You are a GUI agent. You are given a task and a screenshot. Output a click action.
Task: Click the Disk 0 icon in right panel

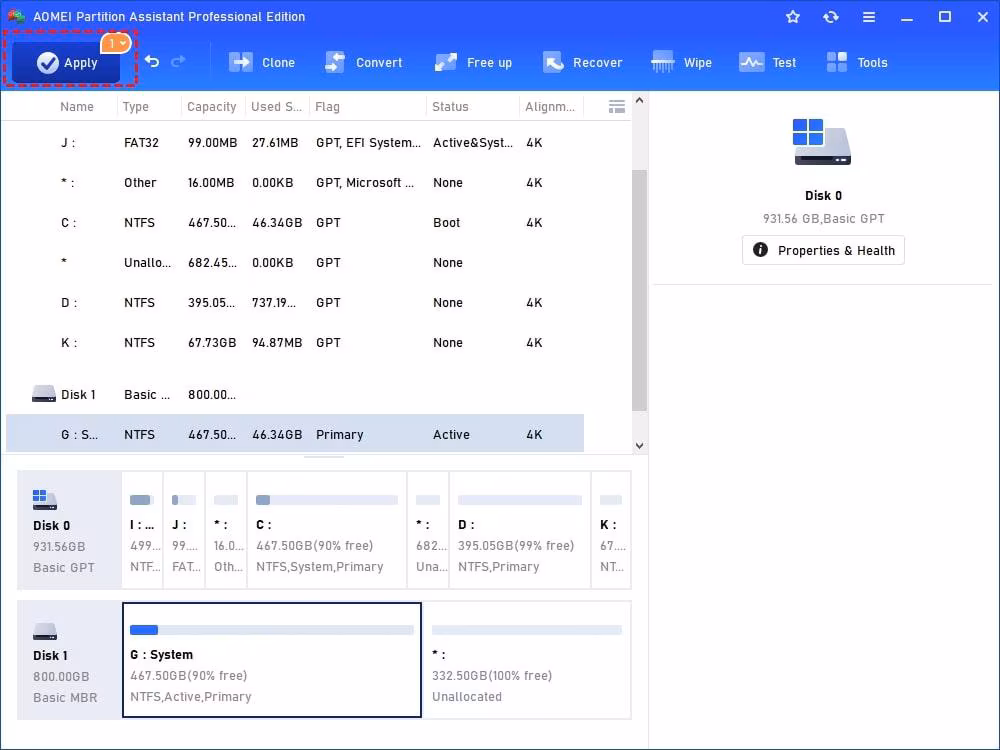[x=823, y=142]
